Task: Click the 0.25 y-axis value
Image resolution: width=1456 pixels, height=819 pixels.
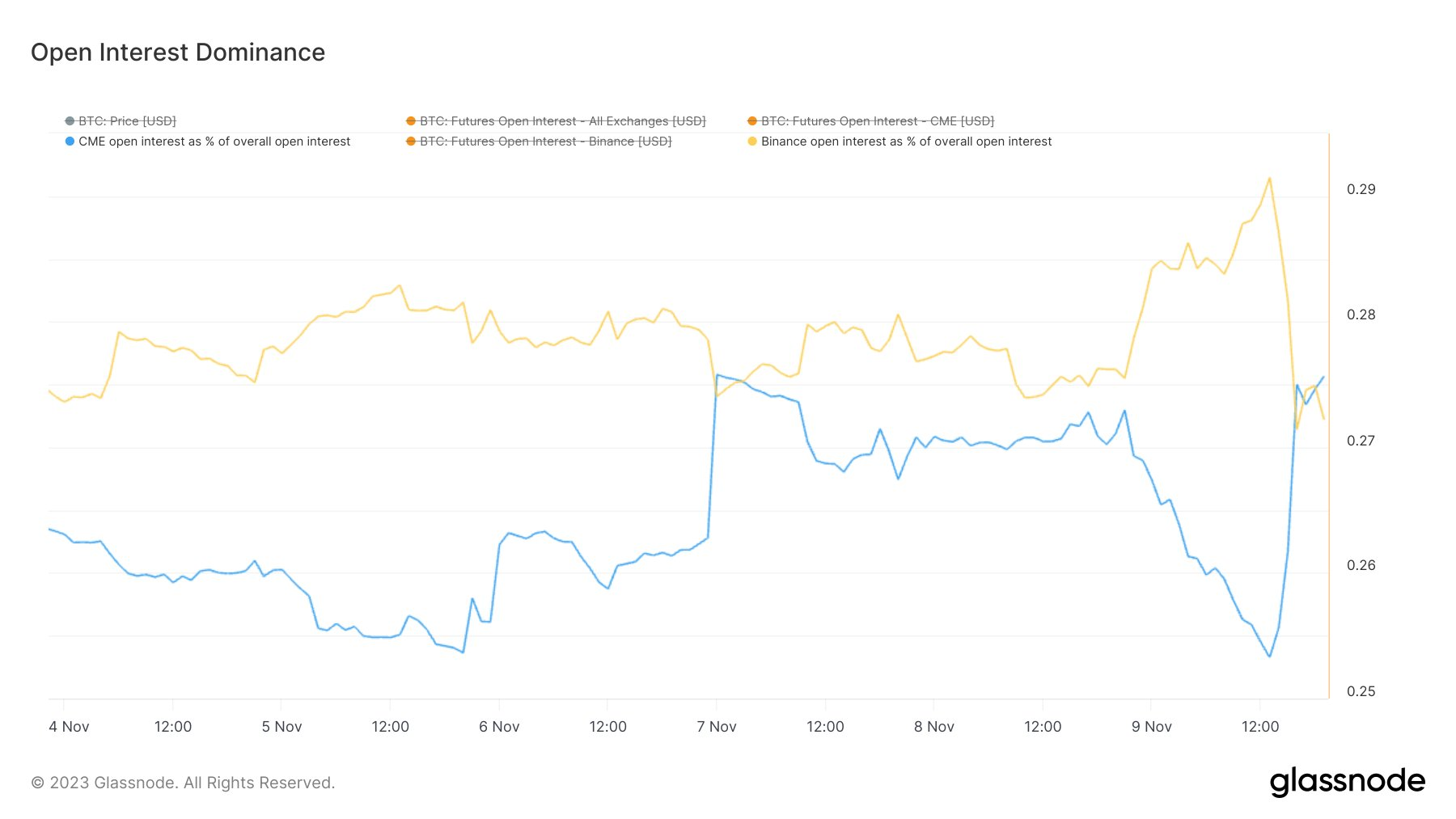Action: (x=1361, y=691)
